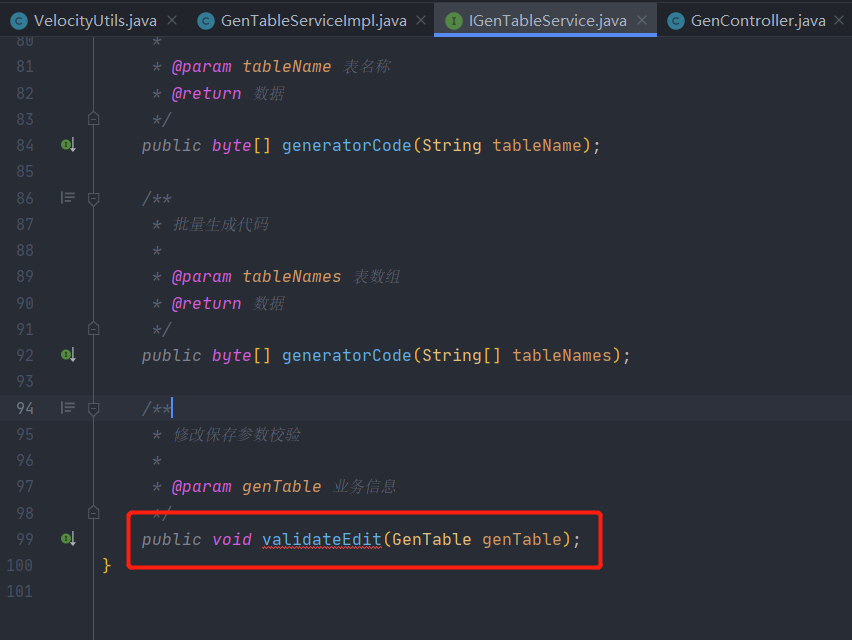Toggle rendered doc view at line 86
The width and height of the screenshot is (852, 640).
tap(68, 198)
